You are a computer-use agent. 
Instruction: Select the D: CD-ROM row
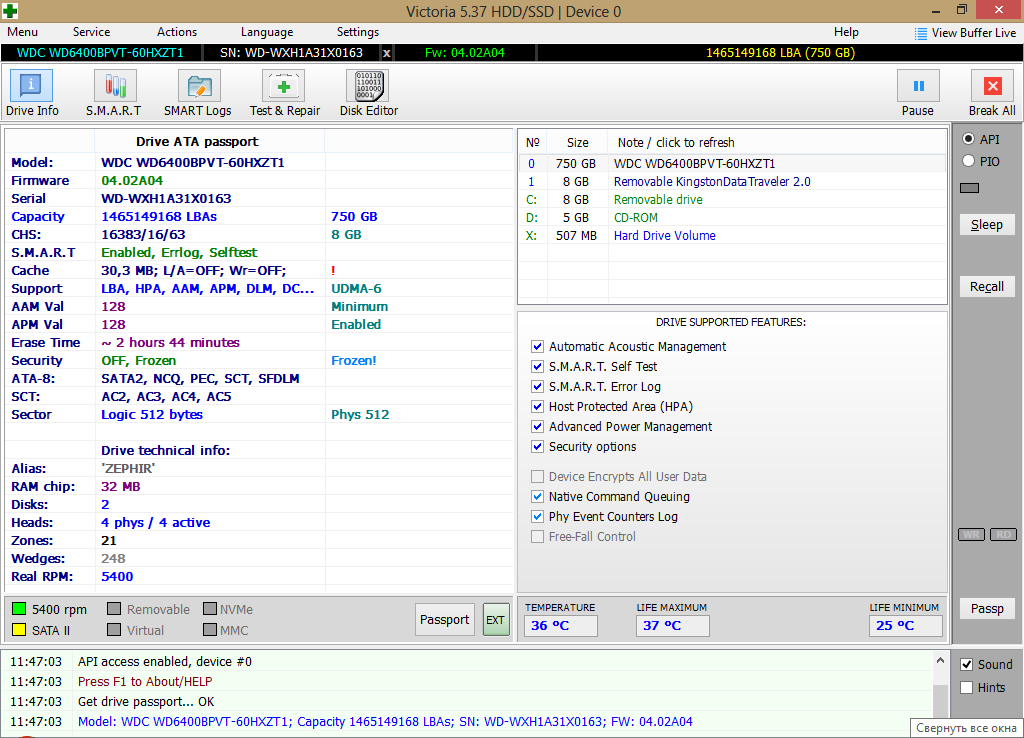click(x=732, y=217)
